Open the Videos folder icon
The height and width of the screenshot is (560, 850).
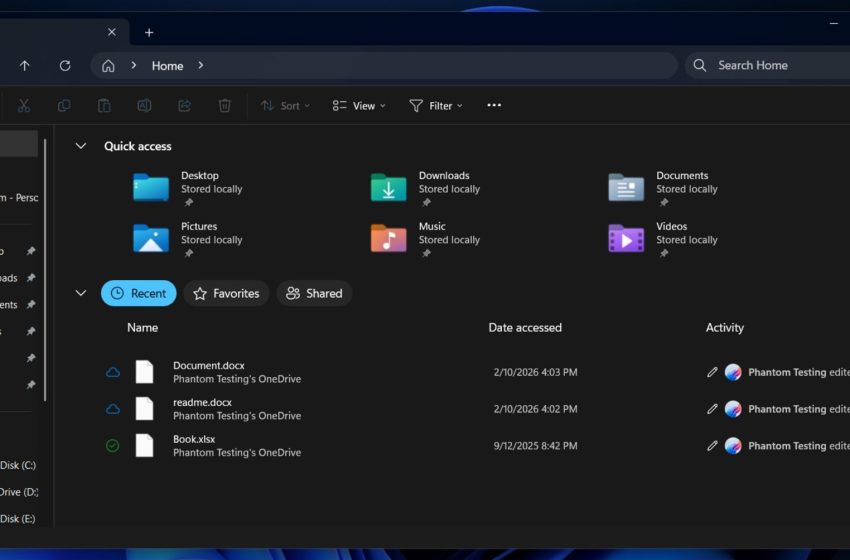pos(626,238)
